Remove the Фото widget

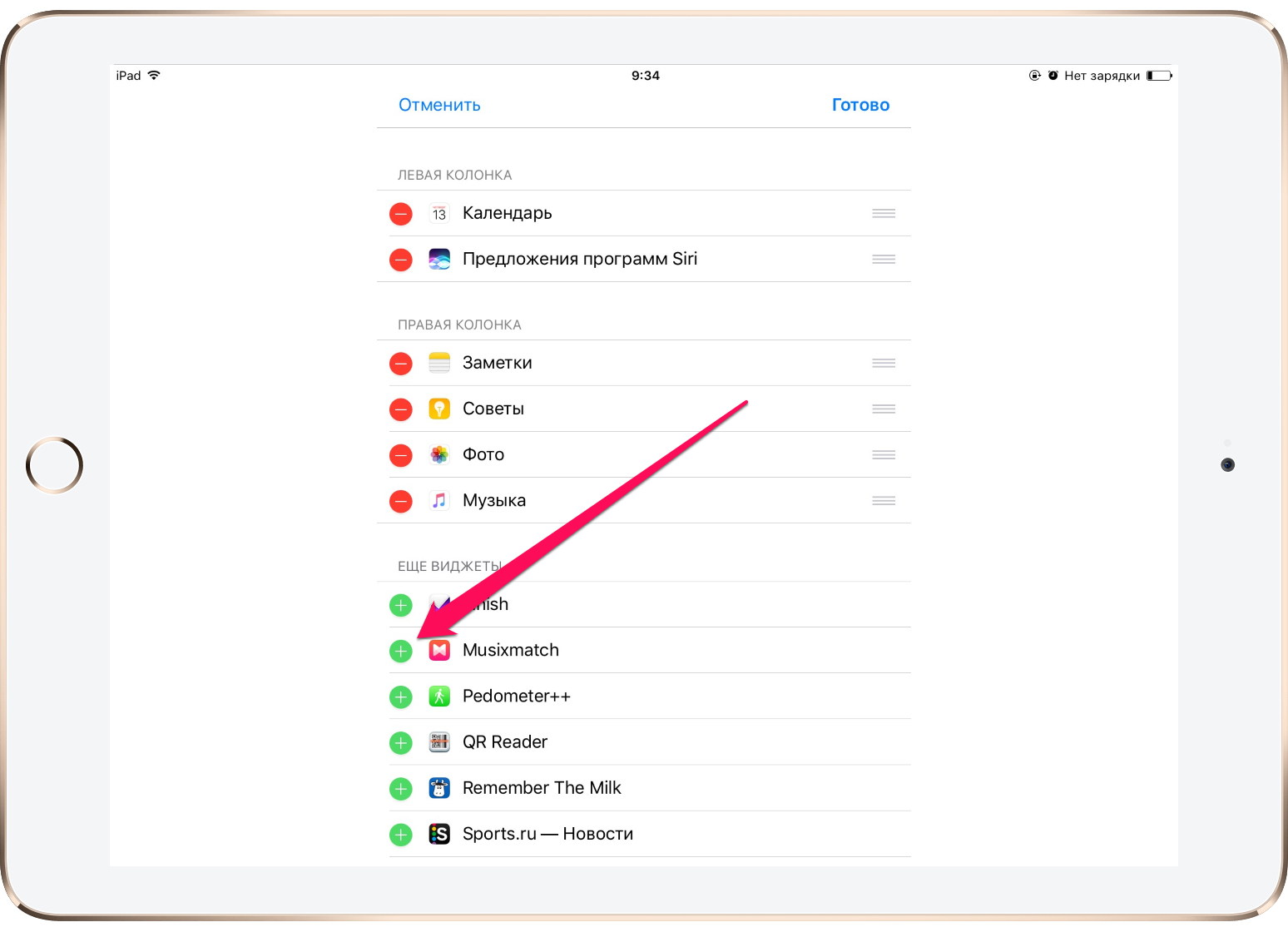coord(401,455)
